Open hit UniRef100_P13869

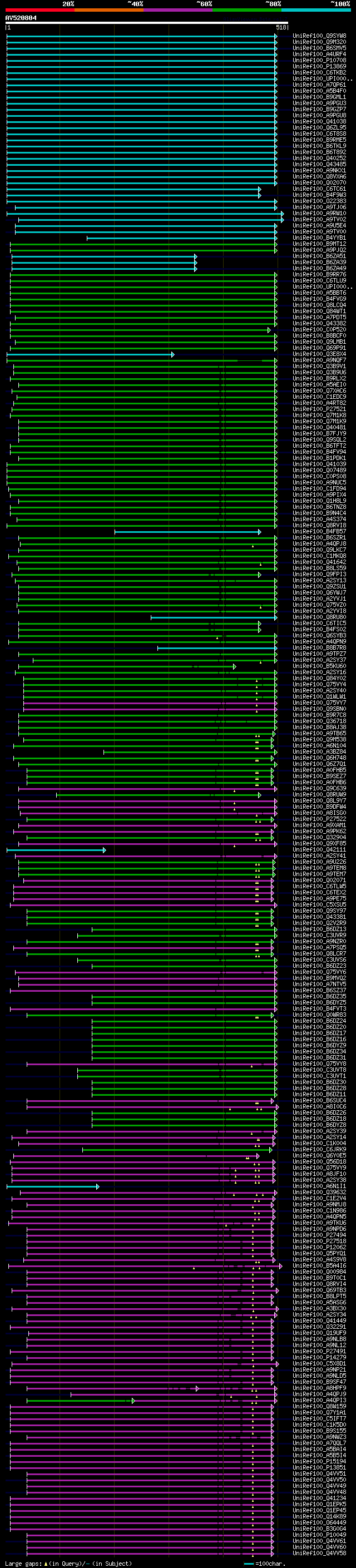[319, 66]
